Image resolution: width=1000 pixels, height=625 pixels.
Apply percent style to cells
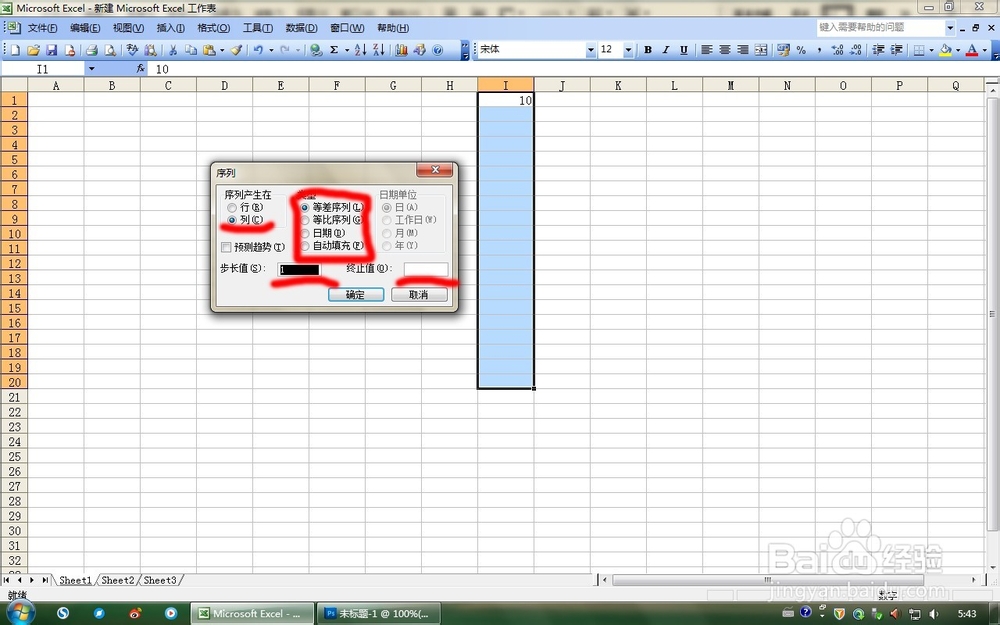click(801, 50)
